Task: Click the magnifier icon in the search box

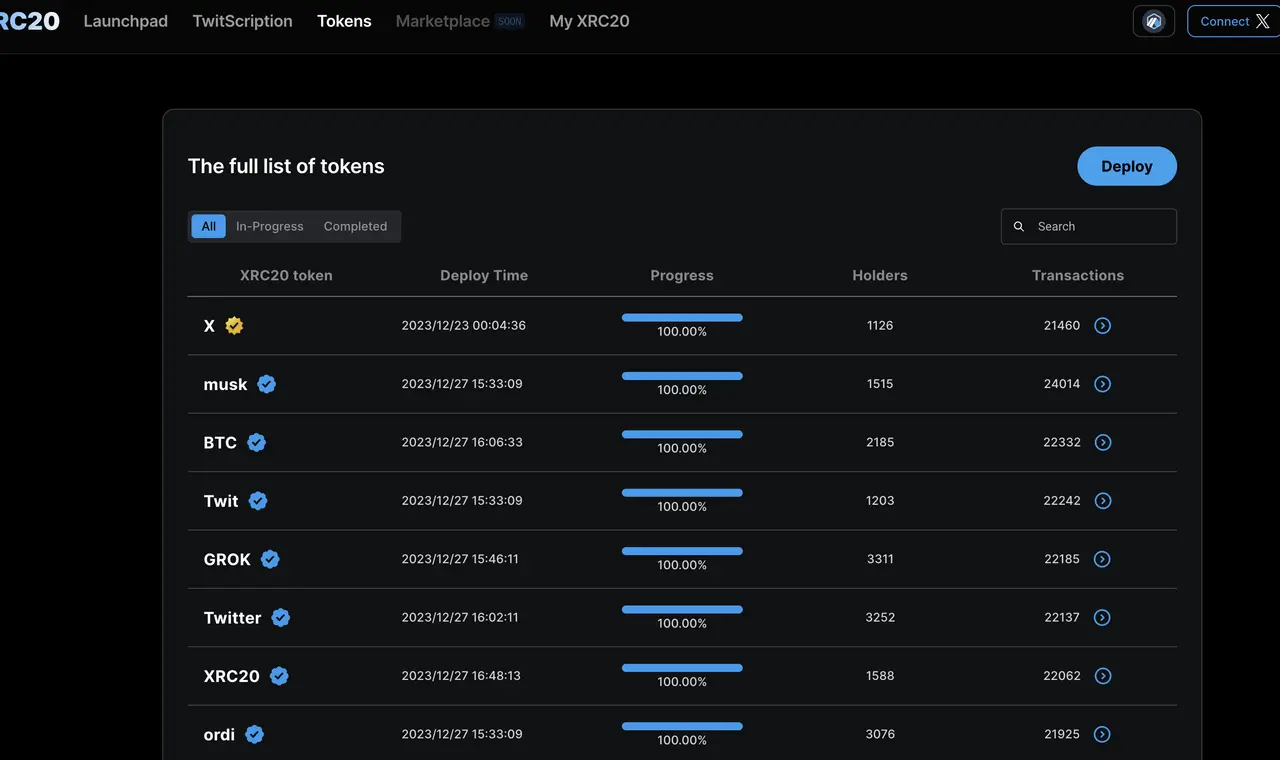Action: 1019,227
